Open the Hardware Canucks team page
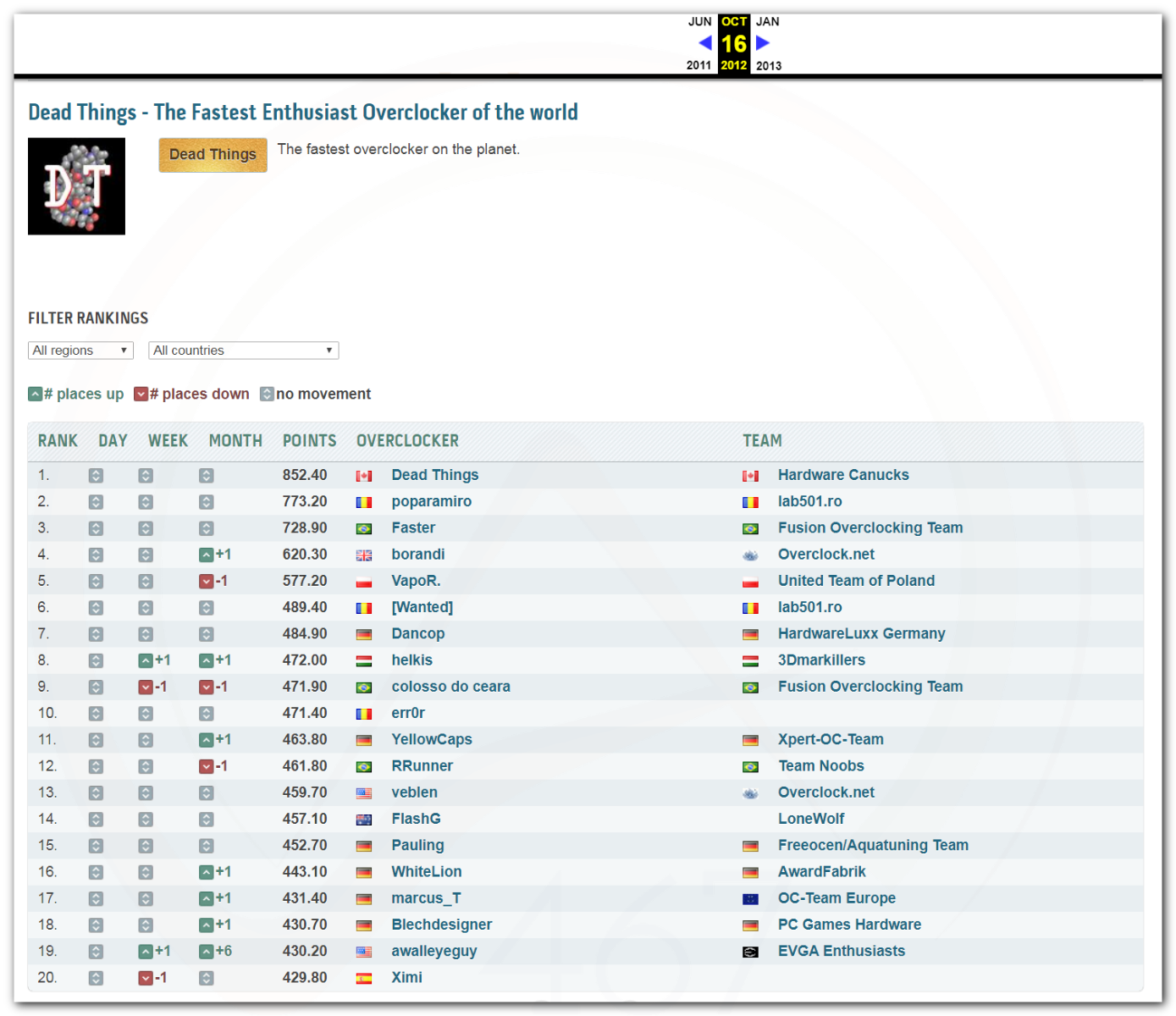The image size is (1176, 1016). point(843,475)
